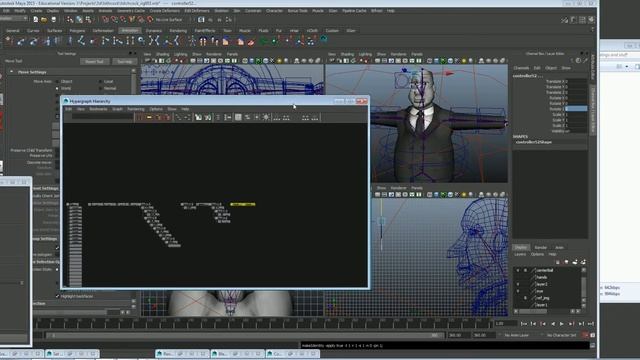Viewport: 640px width, 360px height.
Task: Toggle the Highlight backfaces checkbox
Action: tap(57, 296)
